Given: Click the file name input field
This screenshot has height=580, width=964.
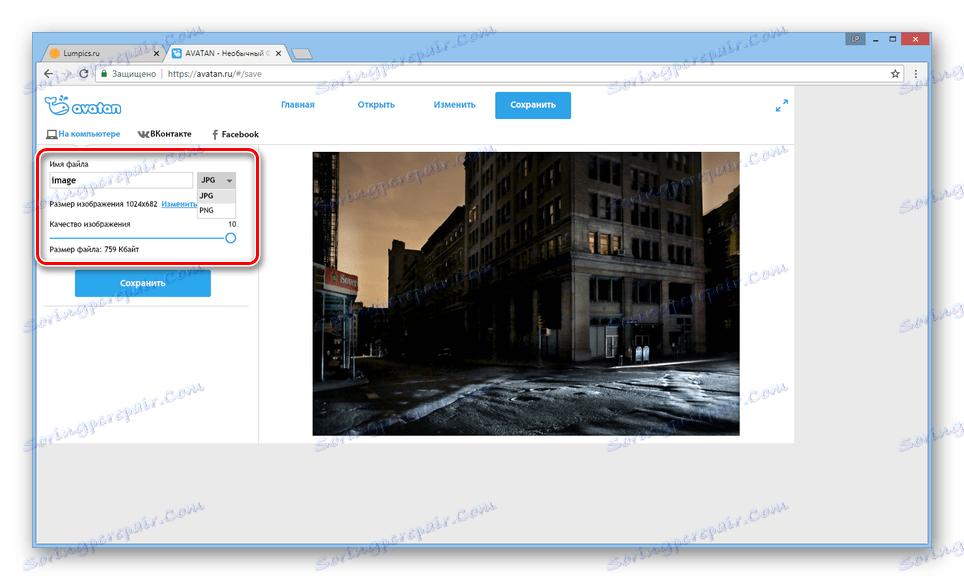Looking at the screenshot, I should point(121,180).
